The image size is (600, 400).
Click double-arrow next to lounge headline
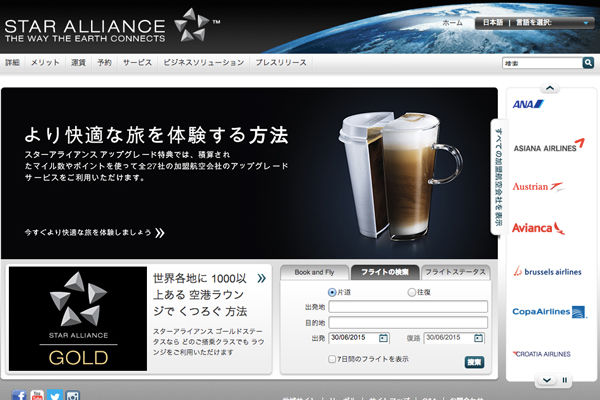261,278
